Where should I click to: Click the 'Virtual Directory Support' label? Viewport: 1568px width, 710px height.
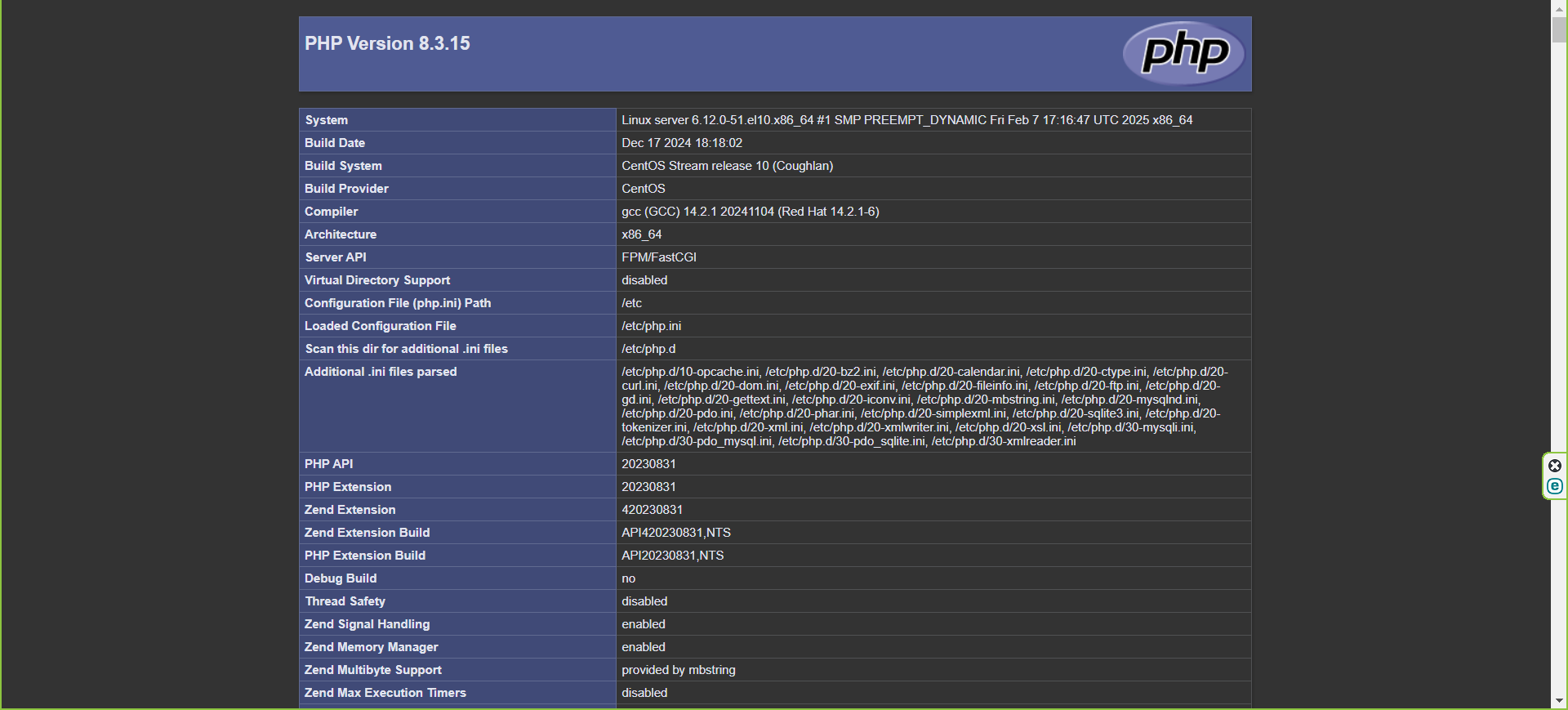pyautogui.click(x=377, y=280)
